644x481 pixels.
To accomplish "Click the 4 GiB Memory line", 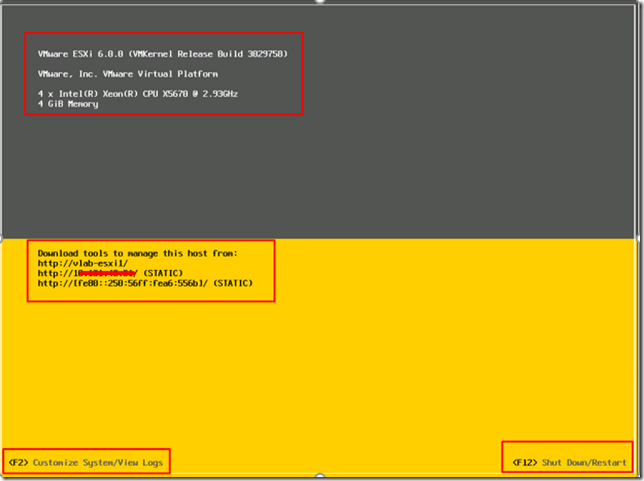I will pyautogui.click(x=68, y=104).
